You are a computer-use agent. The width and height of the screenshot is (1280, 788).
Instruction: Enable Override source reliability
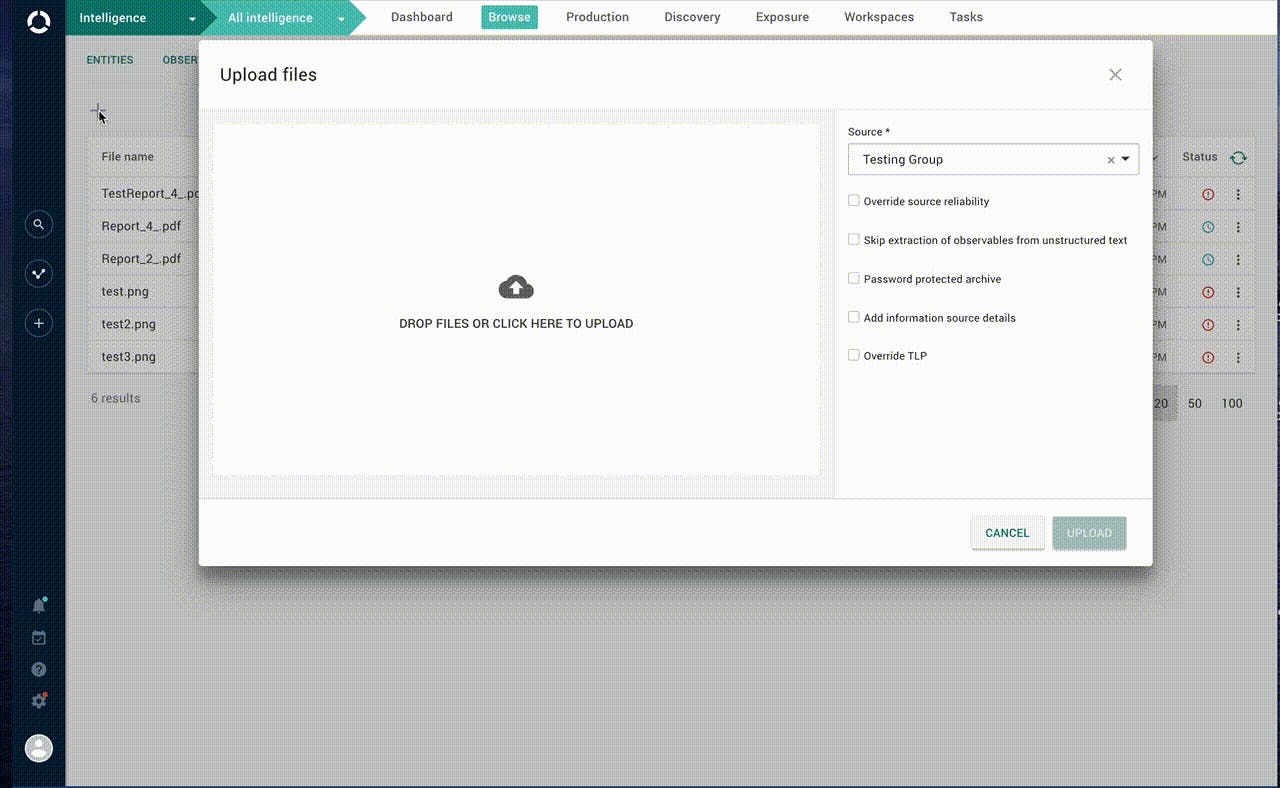click(854, 201)
